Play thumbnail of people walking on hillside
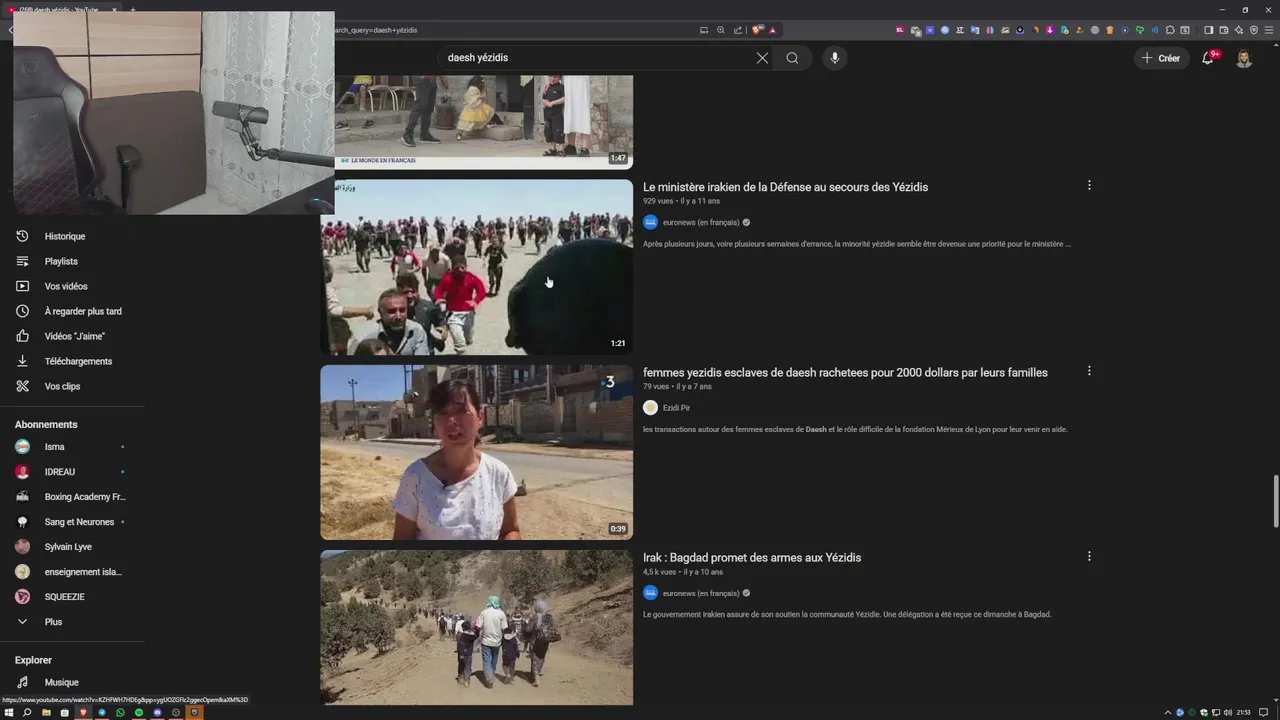This screenshot has height=720, width=1280. 476,627
